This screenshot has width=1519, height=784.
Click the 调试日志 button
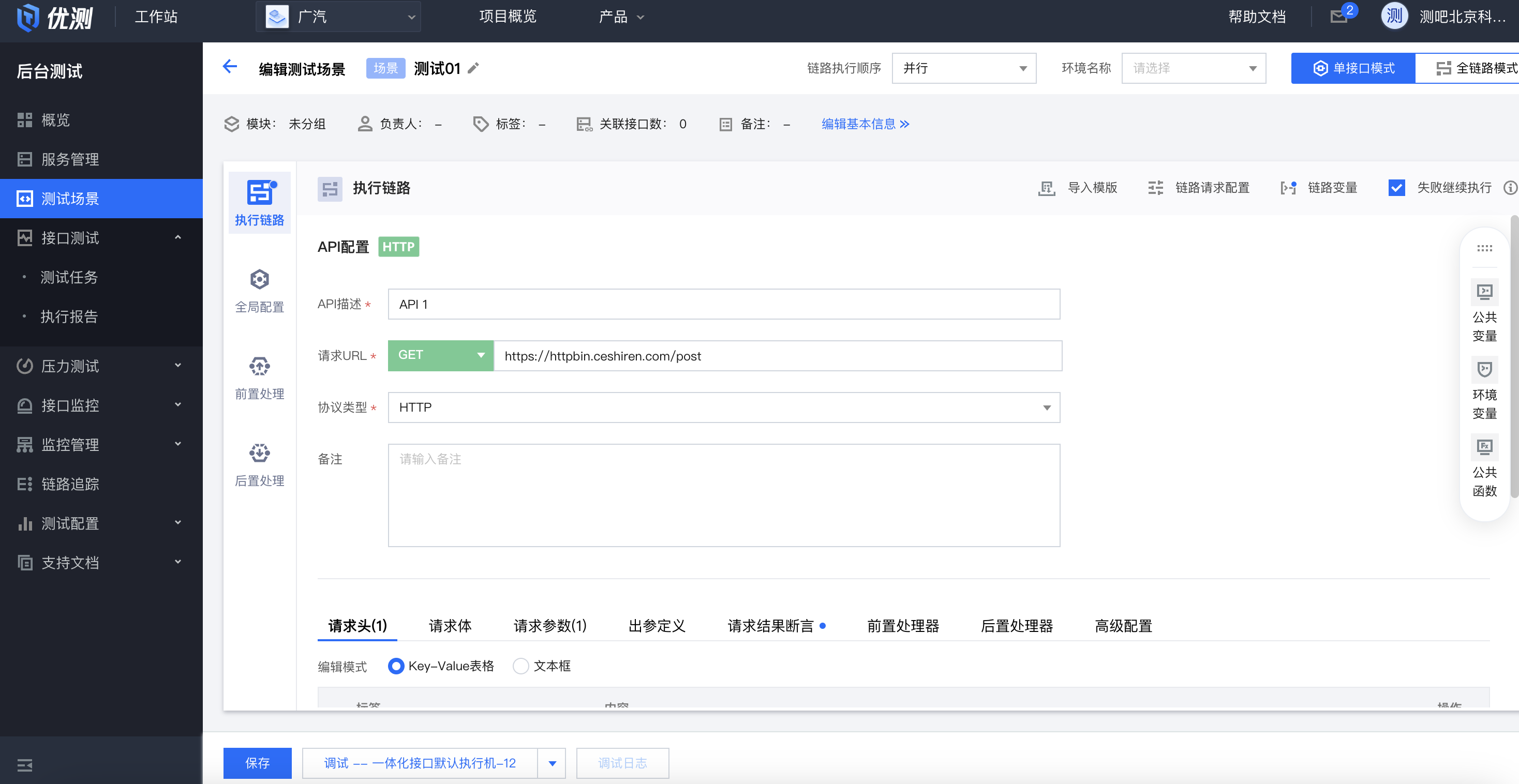tap(622, 763)
